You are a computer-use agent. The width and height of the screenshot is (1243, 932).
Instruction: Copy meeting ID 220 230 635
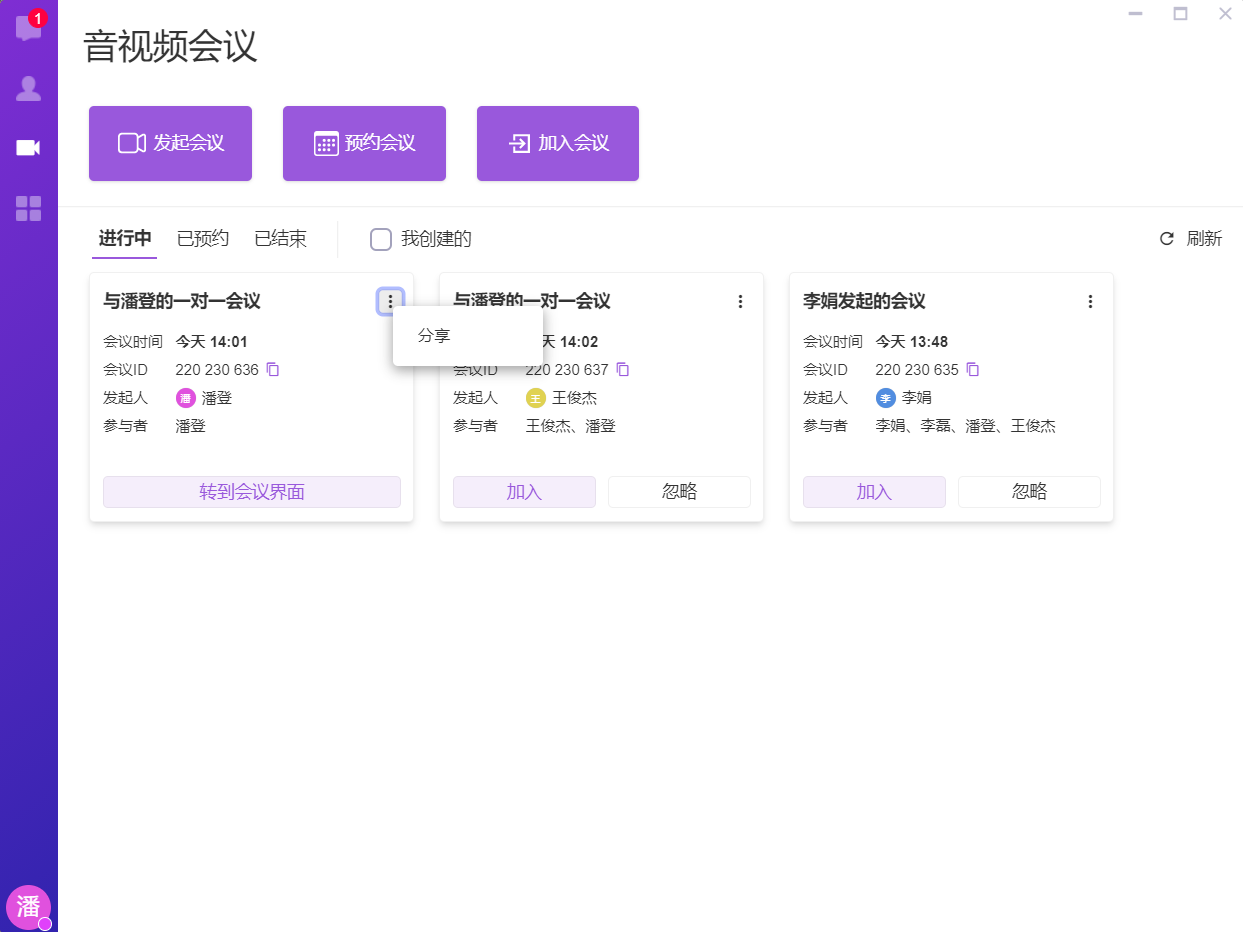(973, 370)
